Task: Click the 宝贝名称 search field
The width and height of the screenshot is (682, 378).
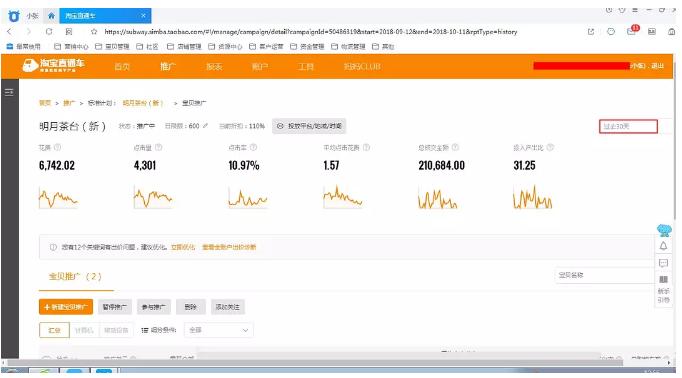Action: [605, 275]
